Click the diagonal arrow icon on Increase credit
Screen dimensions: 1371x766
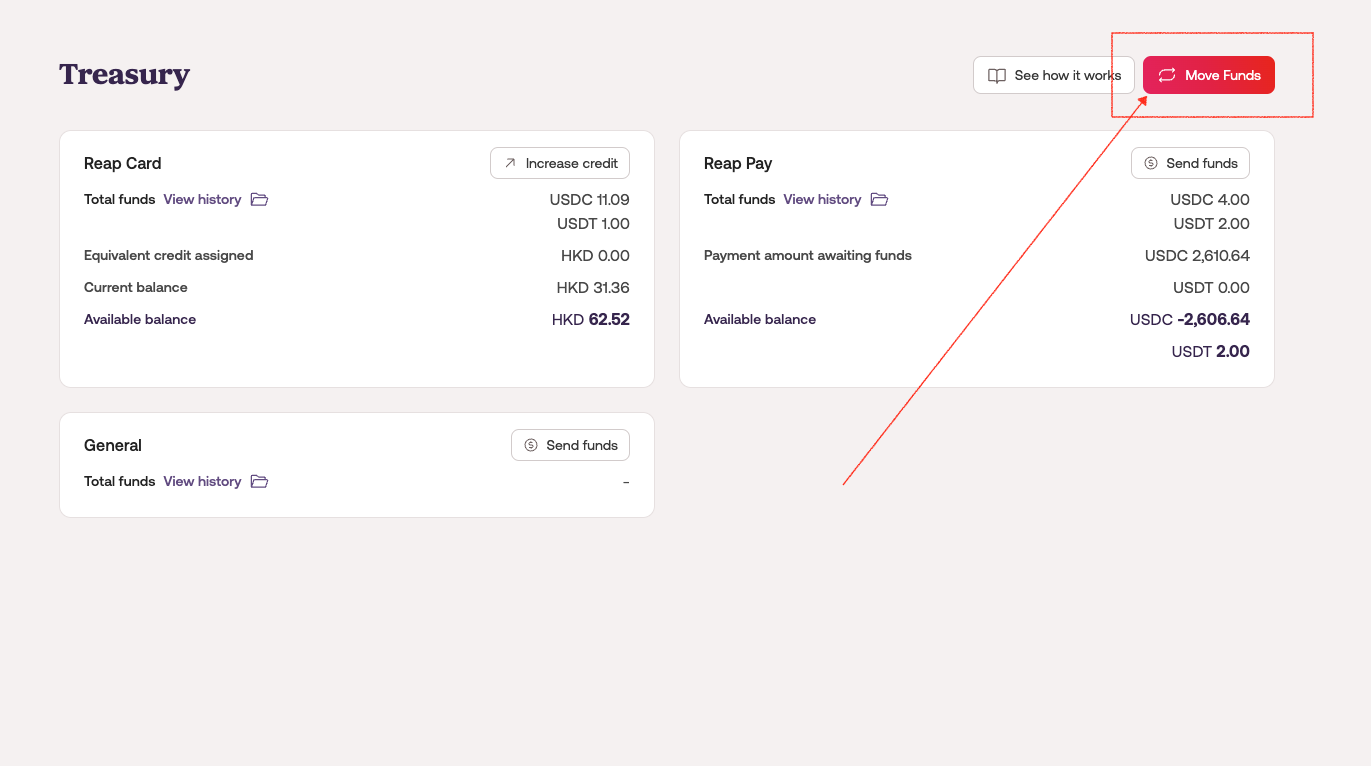pyautogui.click(x=510, y=163)
